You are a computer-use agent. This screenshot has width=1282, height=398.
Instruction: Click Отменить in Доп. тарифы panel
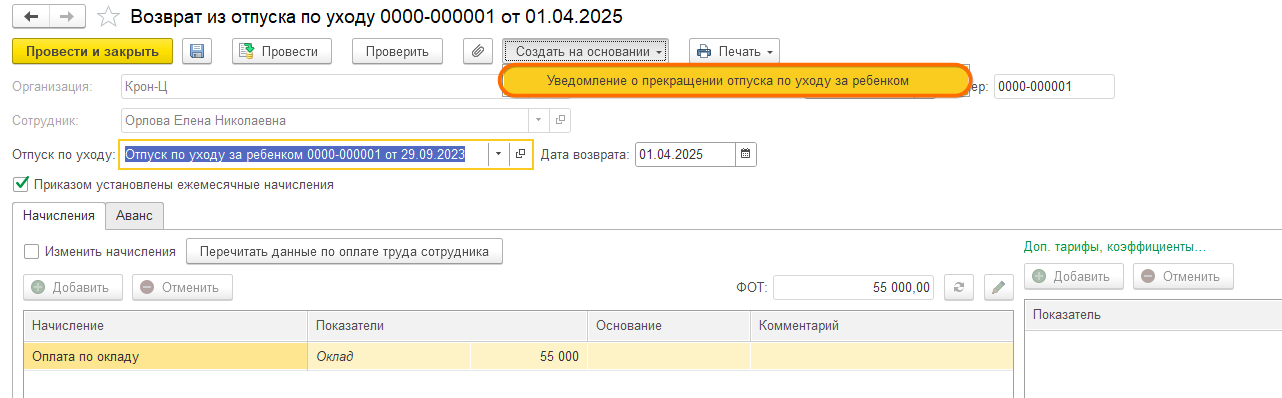[1183, 277]
